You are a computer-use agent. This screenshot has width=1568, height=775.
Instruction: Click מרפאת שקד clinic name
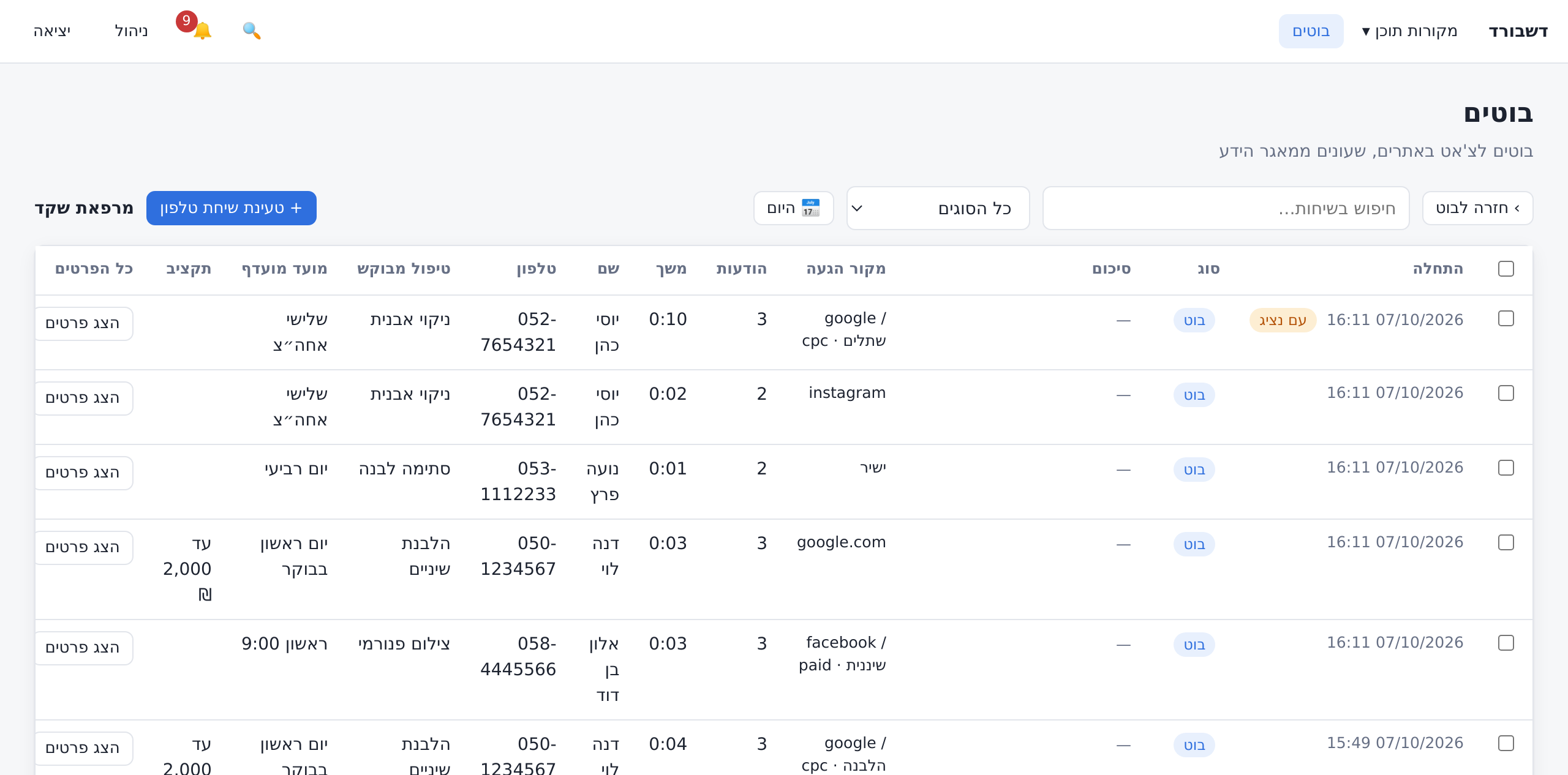click(x=84, y=208)
